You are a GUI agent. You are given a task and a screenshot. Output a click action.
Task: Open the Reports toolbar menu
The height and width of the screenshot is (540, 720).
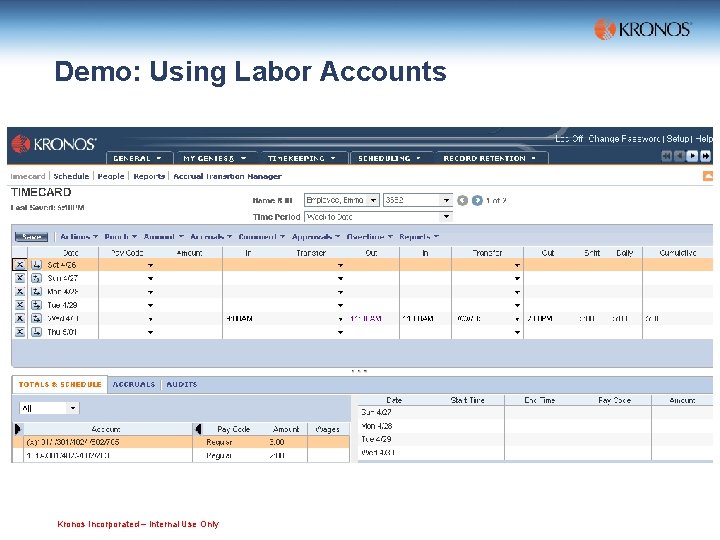[x=419, y=236]
